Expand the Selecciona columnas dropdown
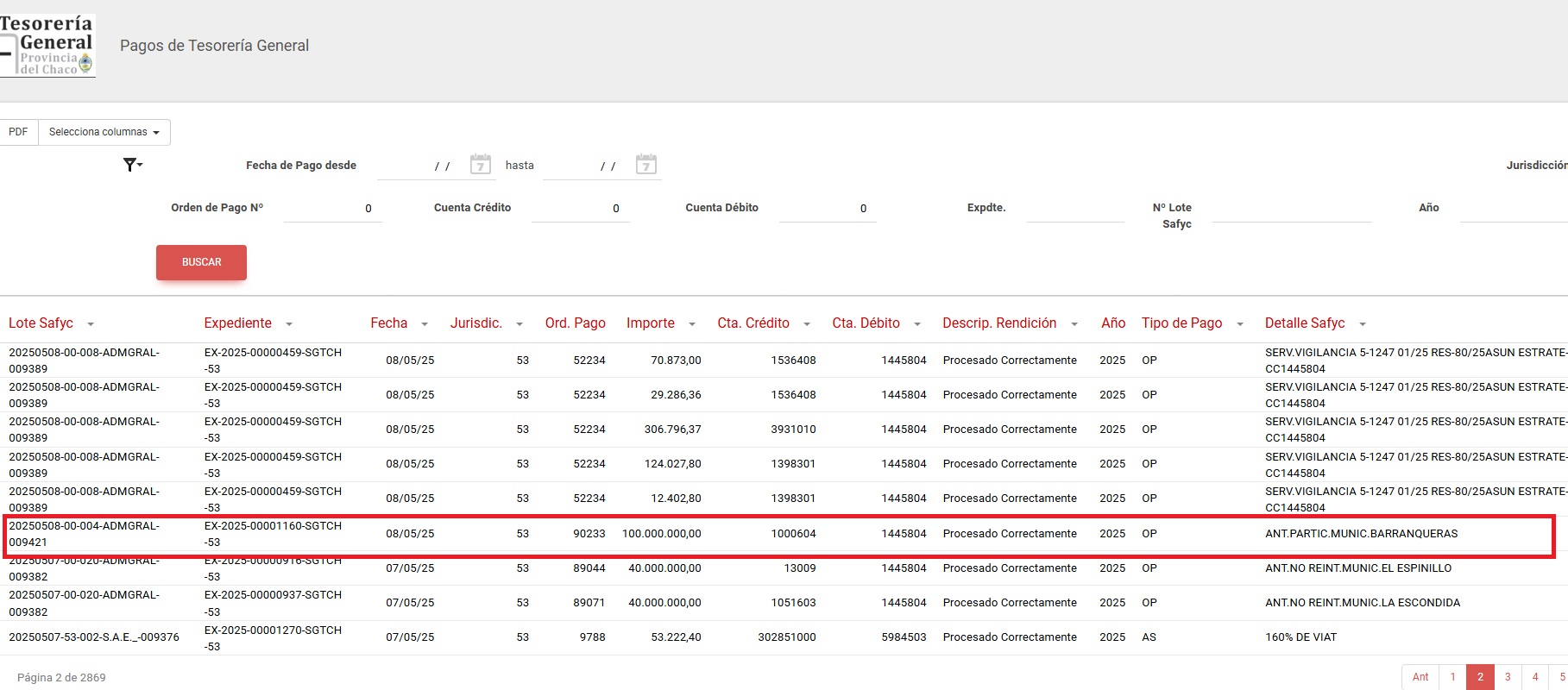The height and width of the screenshot is (690, 1568). 104,132
